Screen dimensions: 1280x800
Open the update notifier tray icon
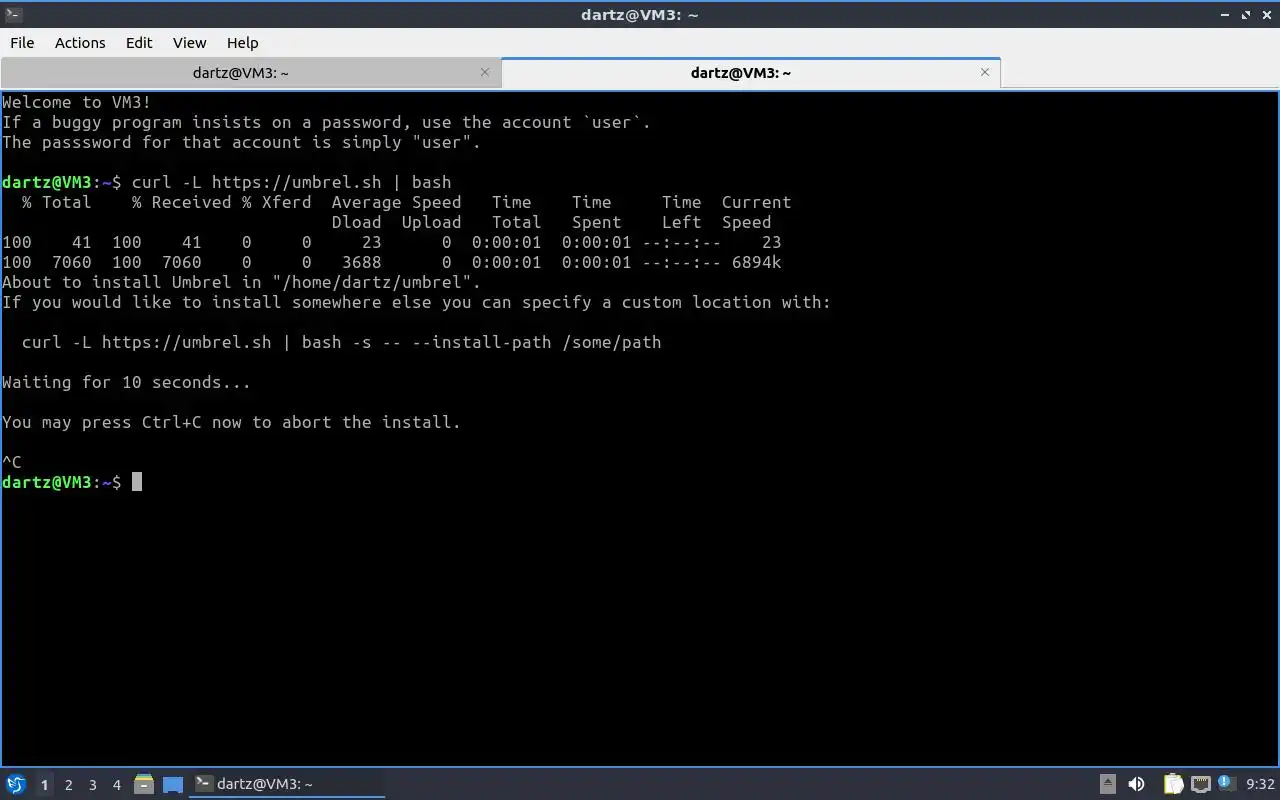tap(1226, 783)
